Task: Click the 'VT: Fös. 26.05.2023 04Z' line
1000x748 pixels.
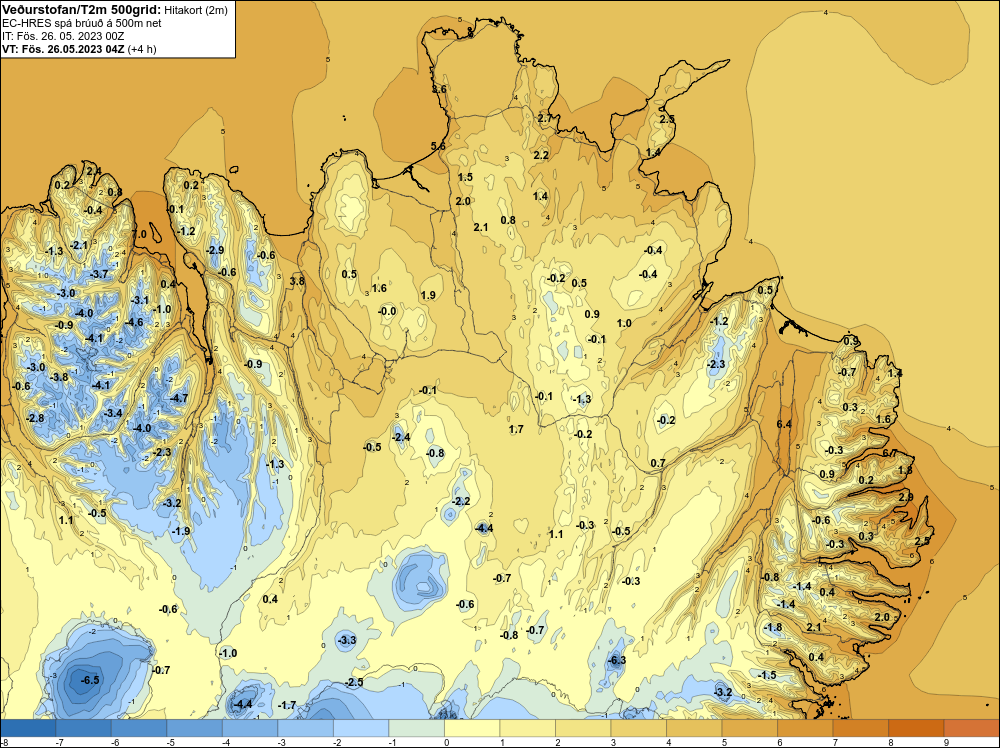Action: (x=63, y=49)
